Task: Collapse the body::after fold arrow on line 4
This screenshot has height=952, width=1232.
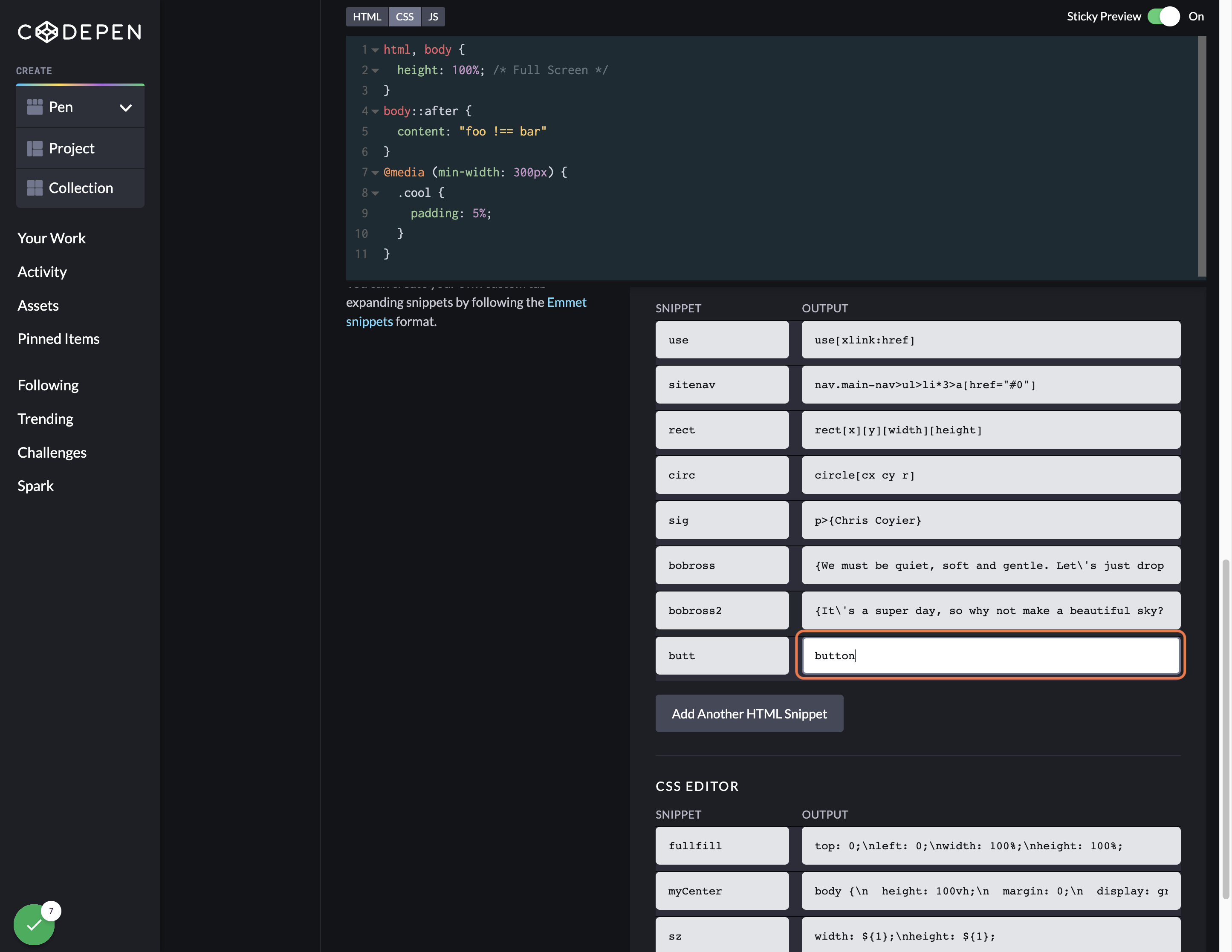Action: pos(375,112)
